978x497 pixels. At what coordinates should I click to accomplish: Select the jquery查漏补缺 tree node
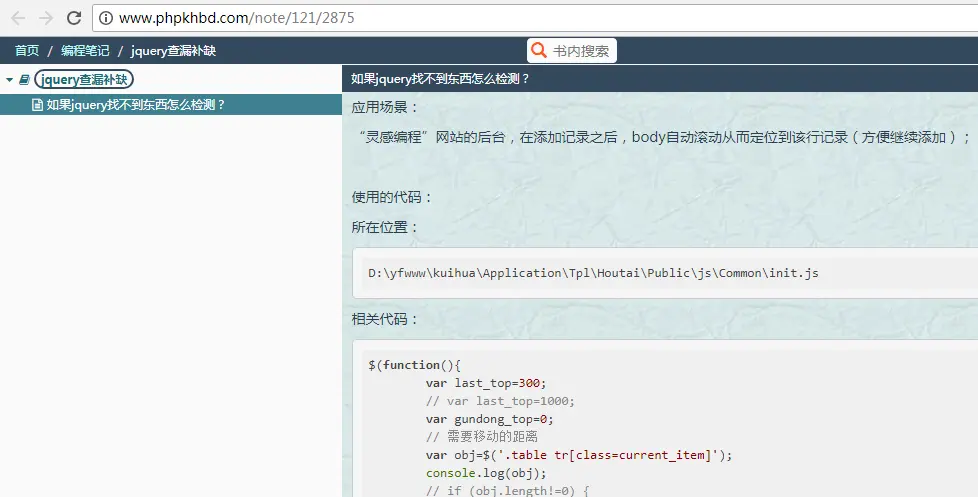coord(84,79)
